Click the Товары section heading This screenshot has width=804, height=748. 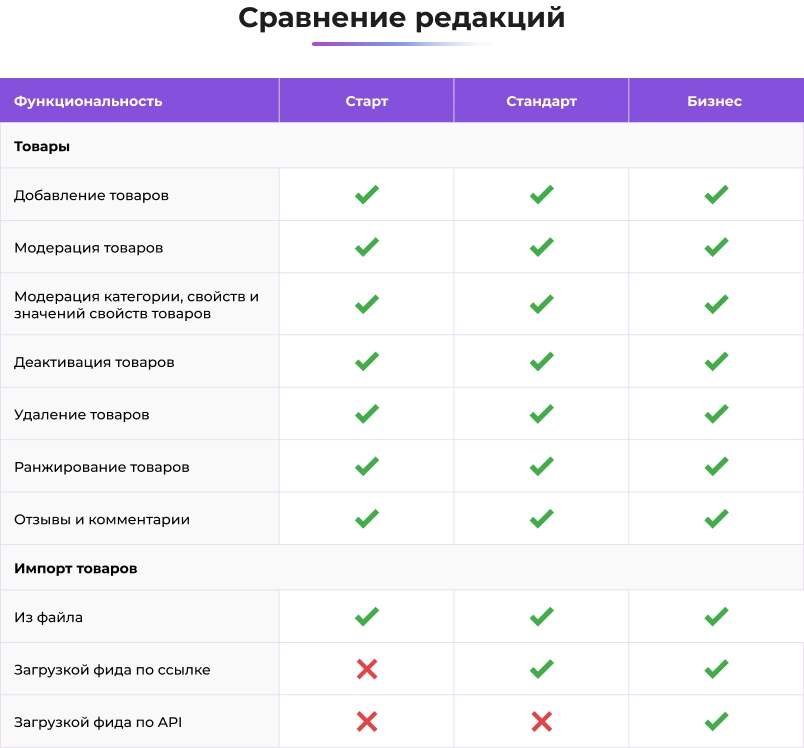42,147
